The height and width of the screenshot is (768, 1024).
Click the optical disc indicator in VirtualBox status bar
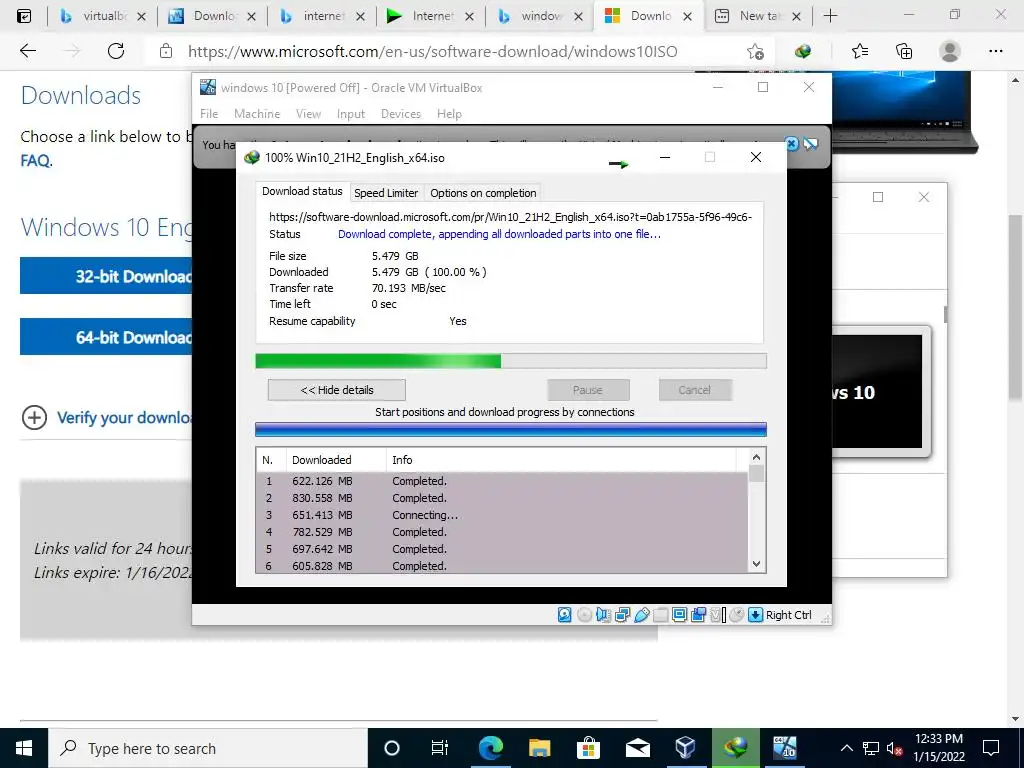tap(584, 615)
